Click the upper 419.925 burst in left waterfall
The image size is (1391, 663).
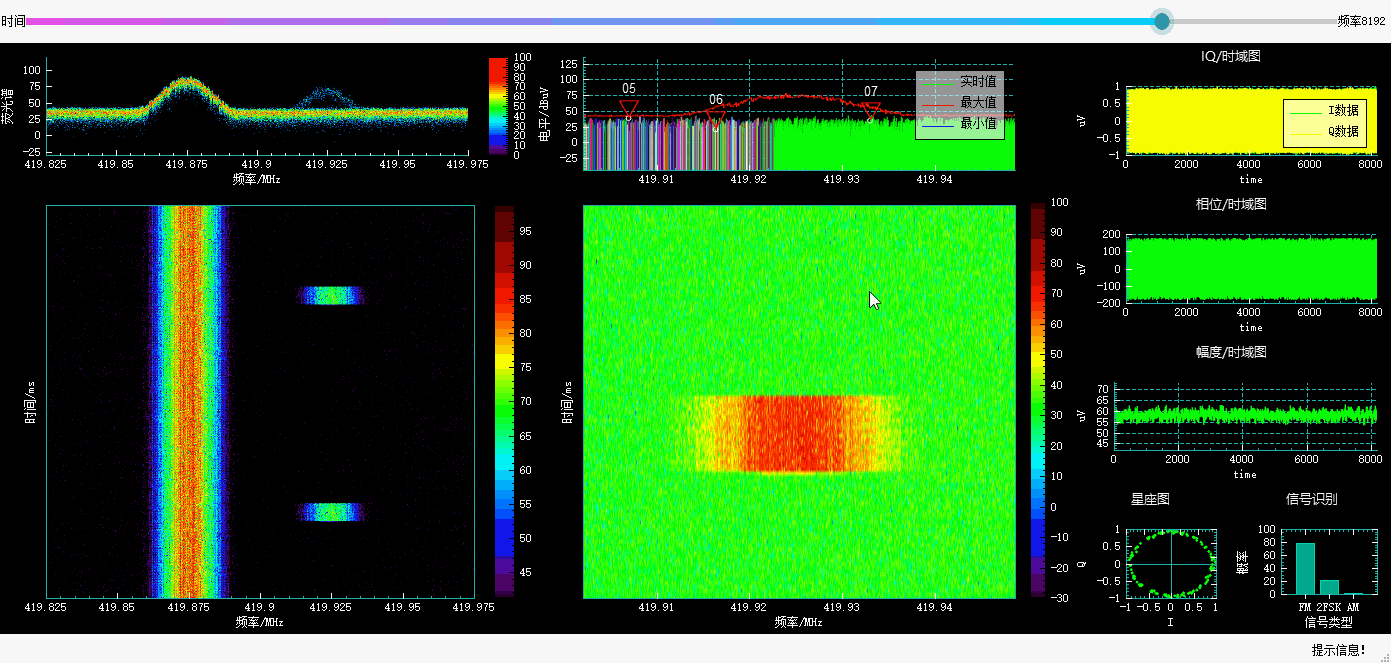(330, 295)
